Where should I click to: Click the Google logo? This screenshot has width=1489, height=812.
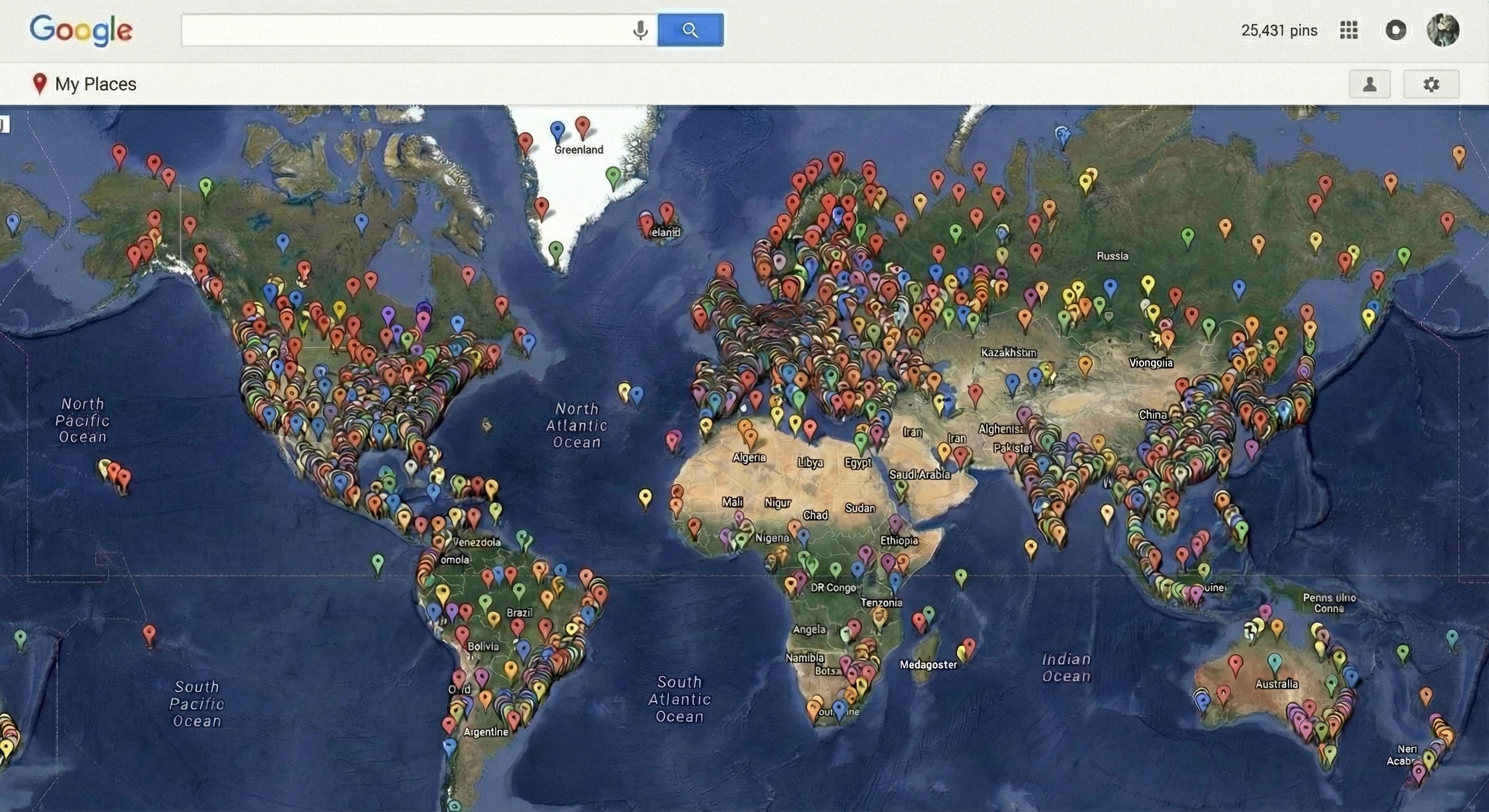click(81, 30)
